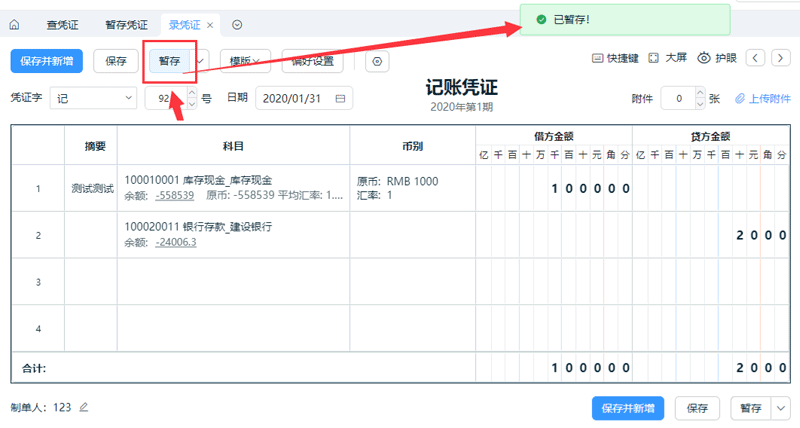Click the bottom 保存并新增 button
The image size is (800, 428).
(628, 408)
